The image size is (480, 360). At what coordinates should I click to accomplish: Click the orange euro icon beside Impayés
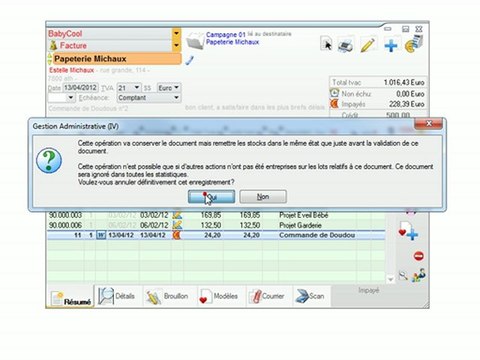click(334, 104)
